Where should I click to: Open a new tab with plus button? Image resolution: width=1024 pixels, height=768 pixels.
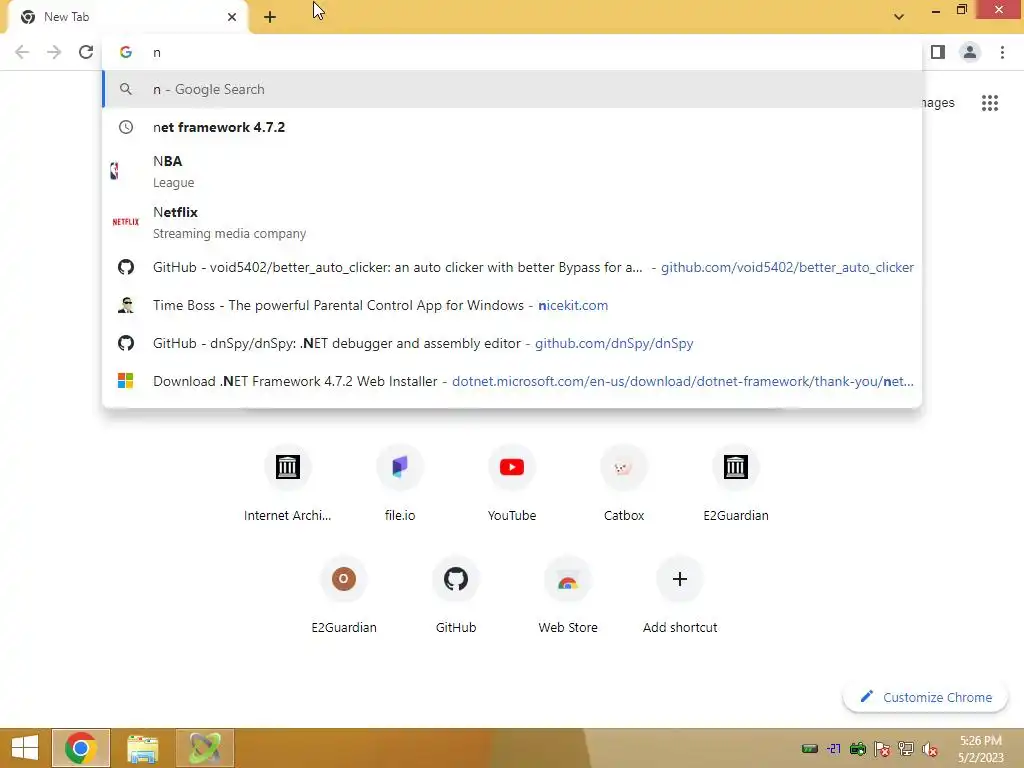tap(270, 17)
